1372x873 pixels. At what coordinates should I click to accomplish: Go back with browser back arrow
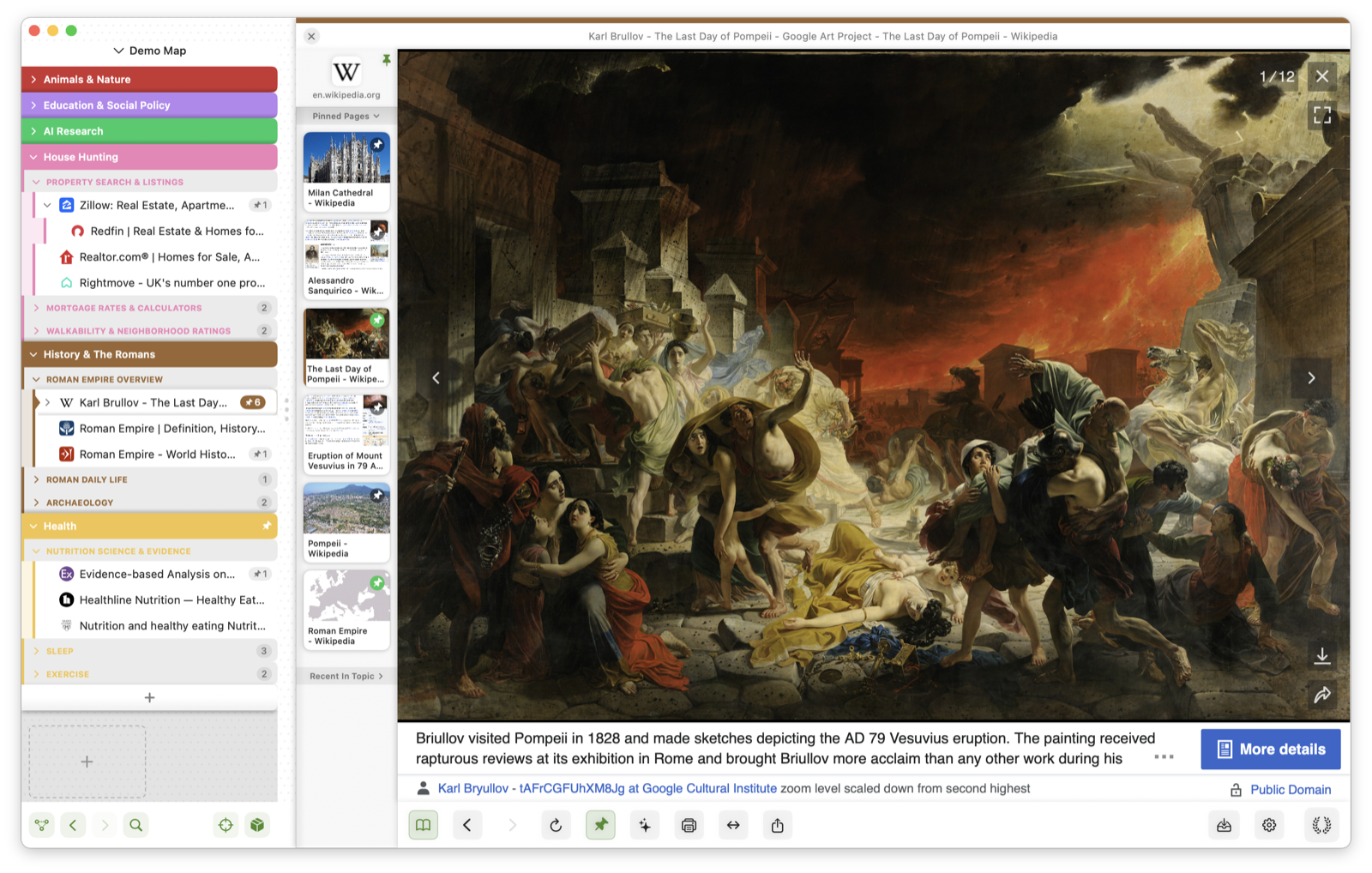coord(467,825)
